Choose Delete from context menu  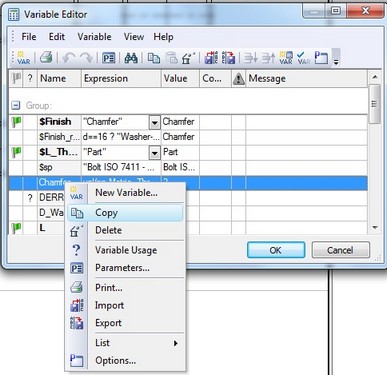click(x=125, y=230)
